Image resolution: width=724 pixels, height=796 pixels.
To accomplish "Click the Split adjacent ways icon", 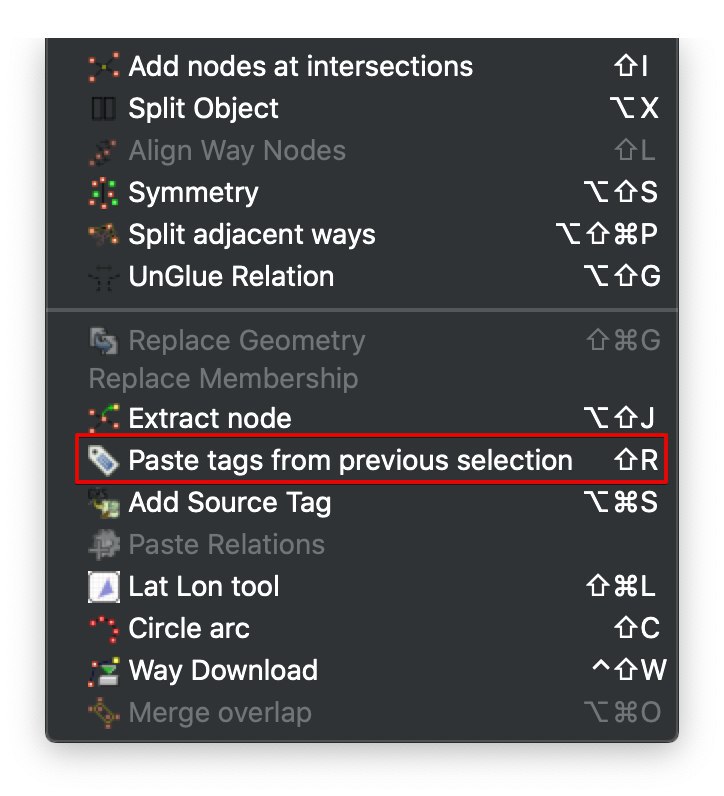I will coord(104,235).
